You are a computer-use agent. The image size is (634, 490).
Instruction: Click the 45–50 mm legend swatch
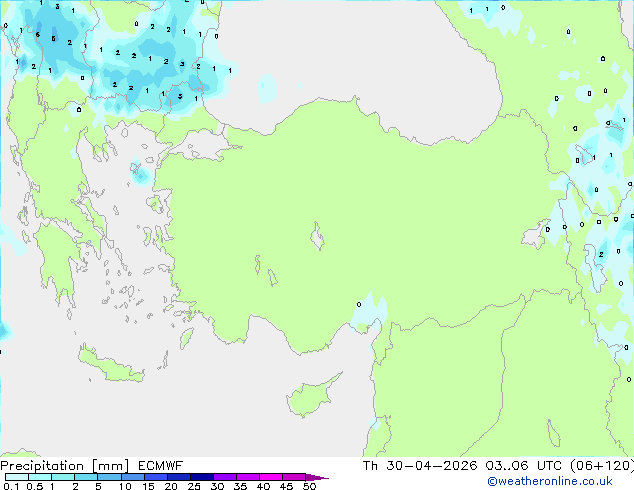tap(294, 477)
